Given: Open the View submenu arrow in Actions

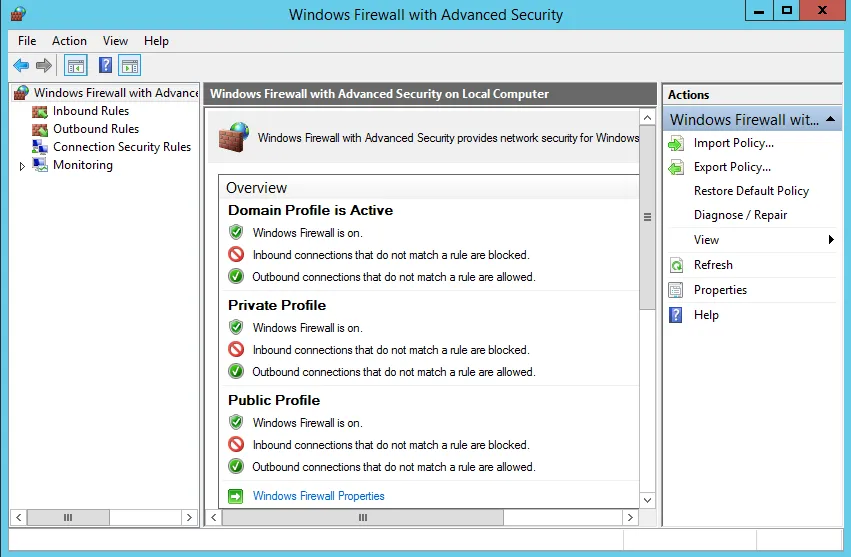Looking at the screenshot, I should pos(831,239).
